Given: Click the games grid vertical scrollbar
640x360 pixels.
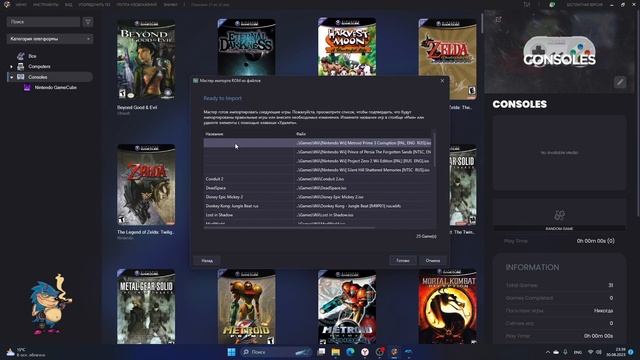Looking at the screenshot, I should click(x=481, y=23).
